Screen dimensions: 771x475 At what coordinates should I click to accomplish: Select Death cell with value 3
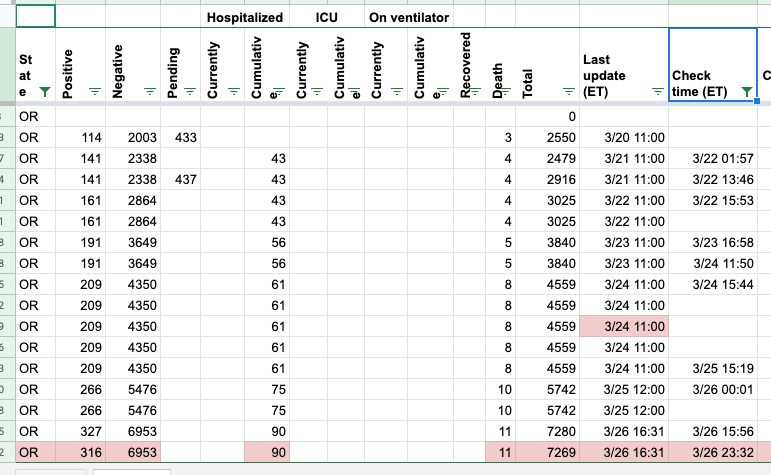[501, 138]
